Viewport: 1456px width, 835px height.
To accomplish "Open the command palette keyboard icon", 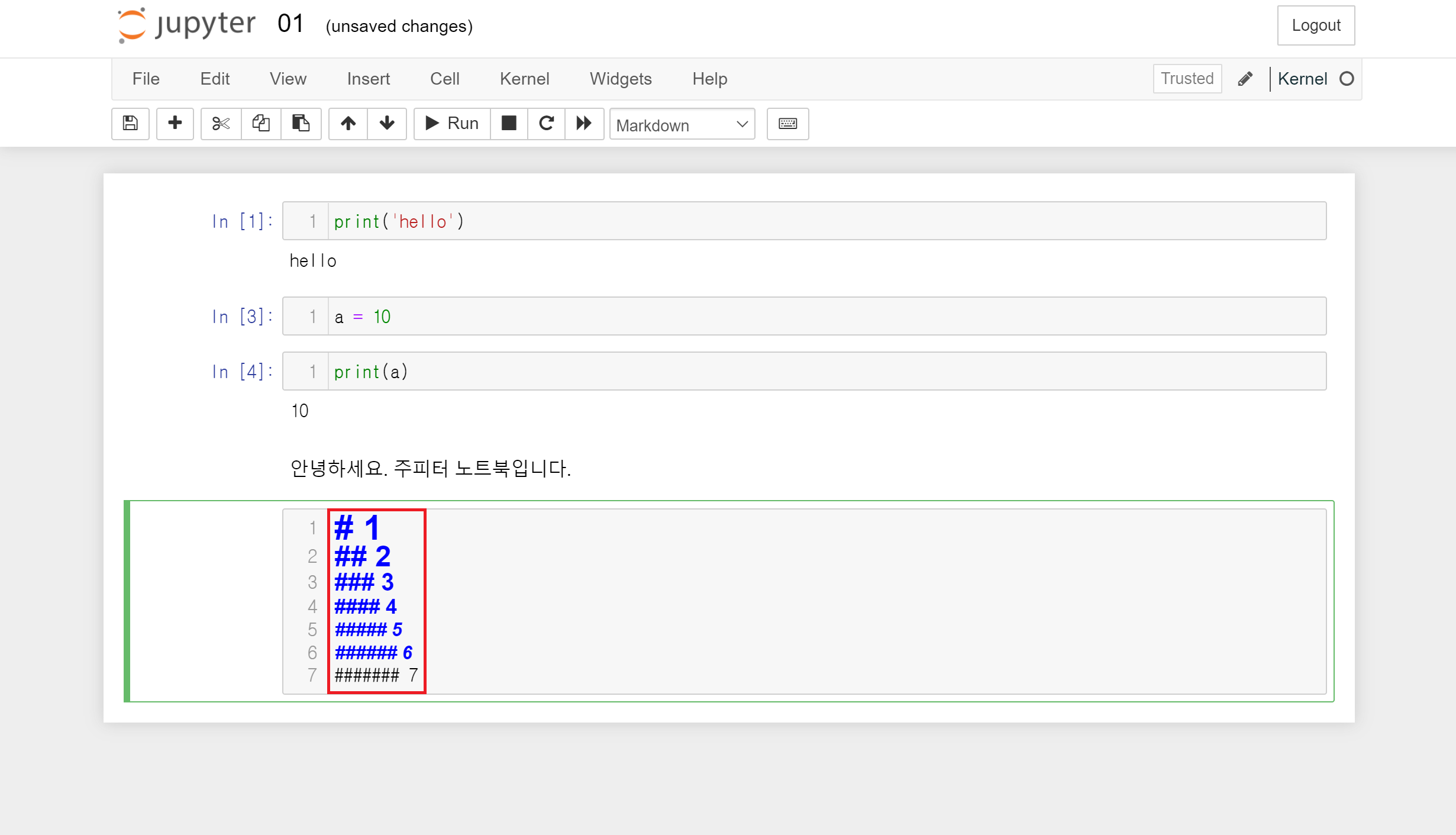I will (787, 123).
